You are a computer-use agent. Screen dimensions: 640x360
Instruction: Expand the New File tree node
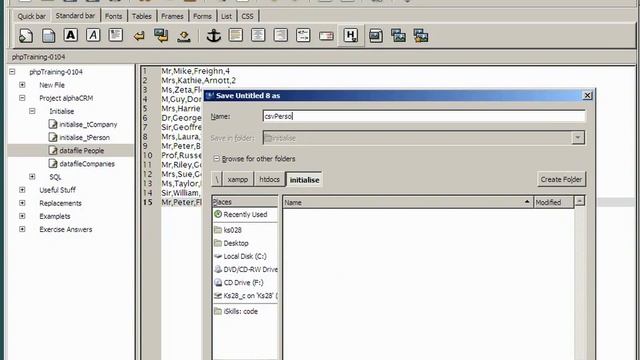click(22, 85)
